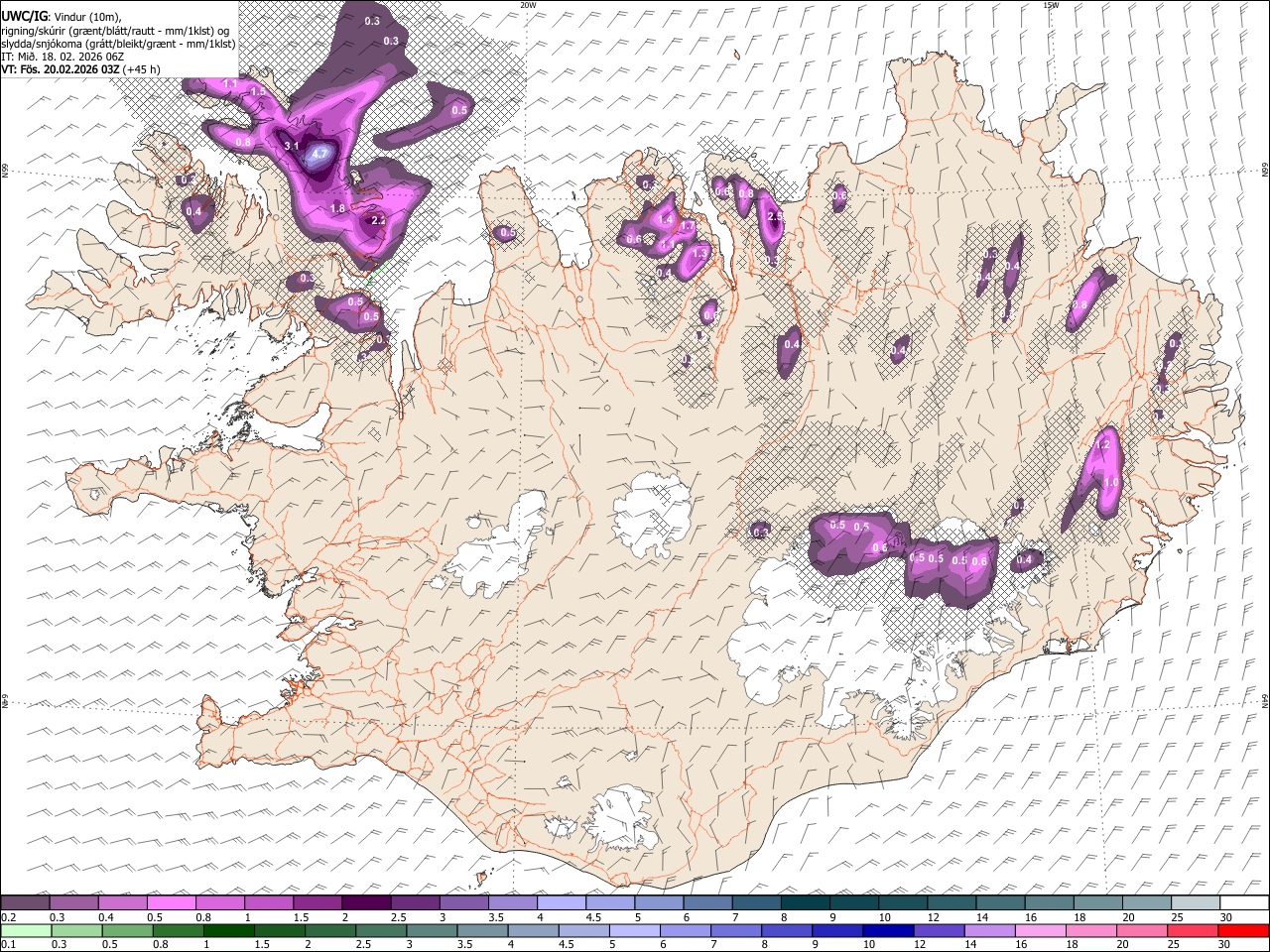Click the 'Vindur (10m)' heading text
The height and width of the screenshot is (952, 1270).
[x=87, y=16]
